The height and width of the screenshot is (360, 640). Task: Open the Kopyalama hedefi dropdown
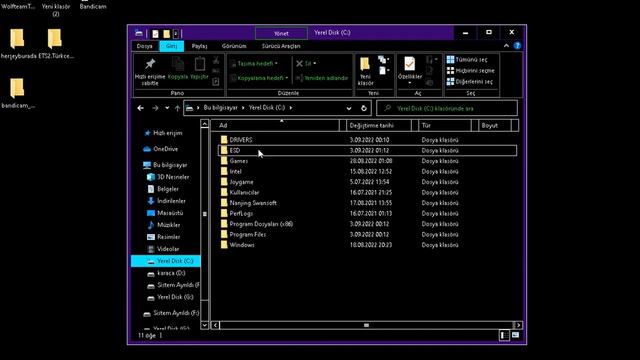[259, 78]
